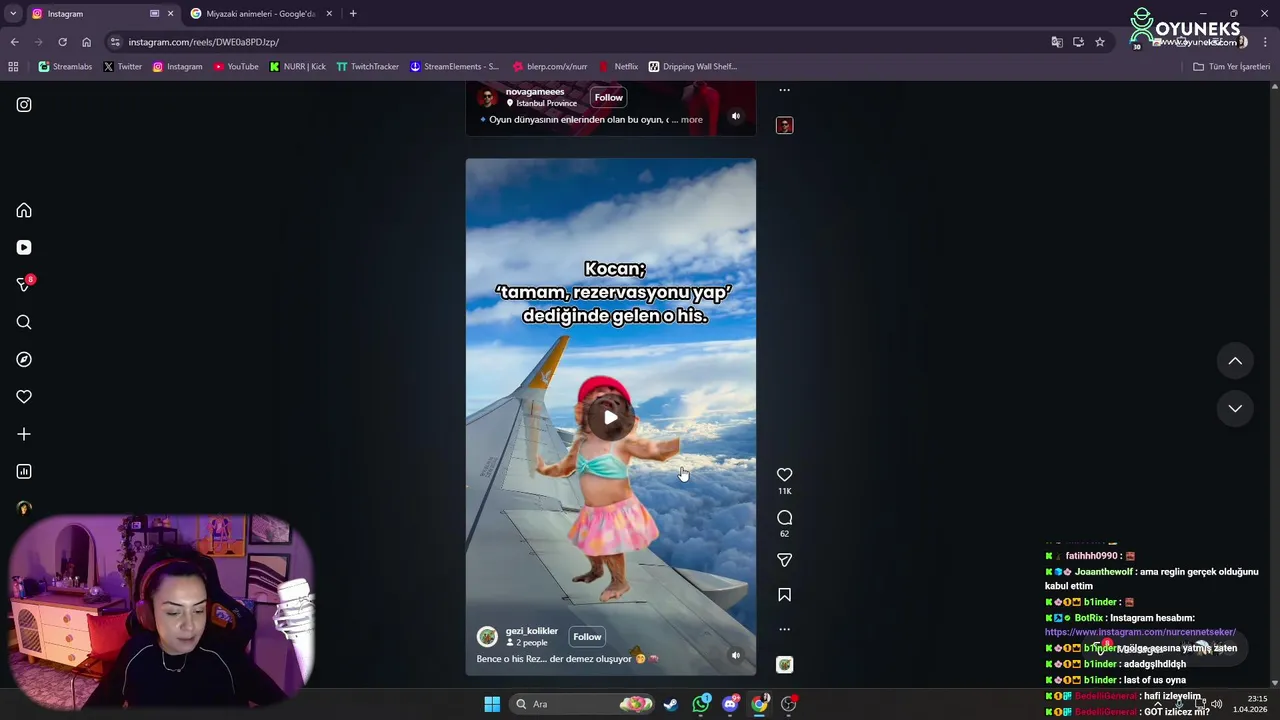Open the browser home page
The width and height of the screenshot is (1280, 720).
(86, 42)
